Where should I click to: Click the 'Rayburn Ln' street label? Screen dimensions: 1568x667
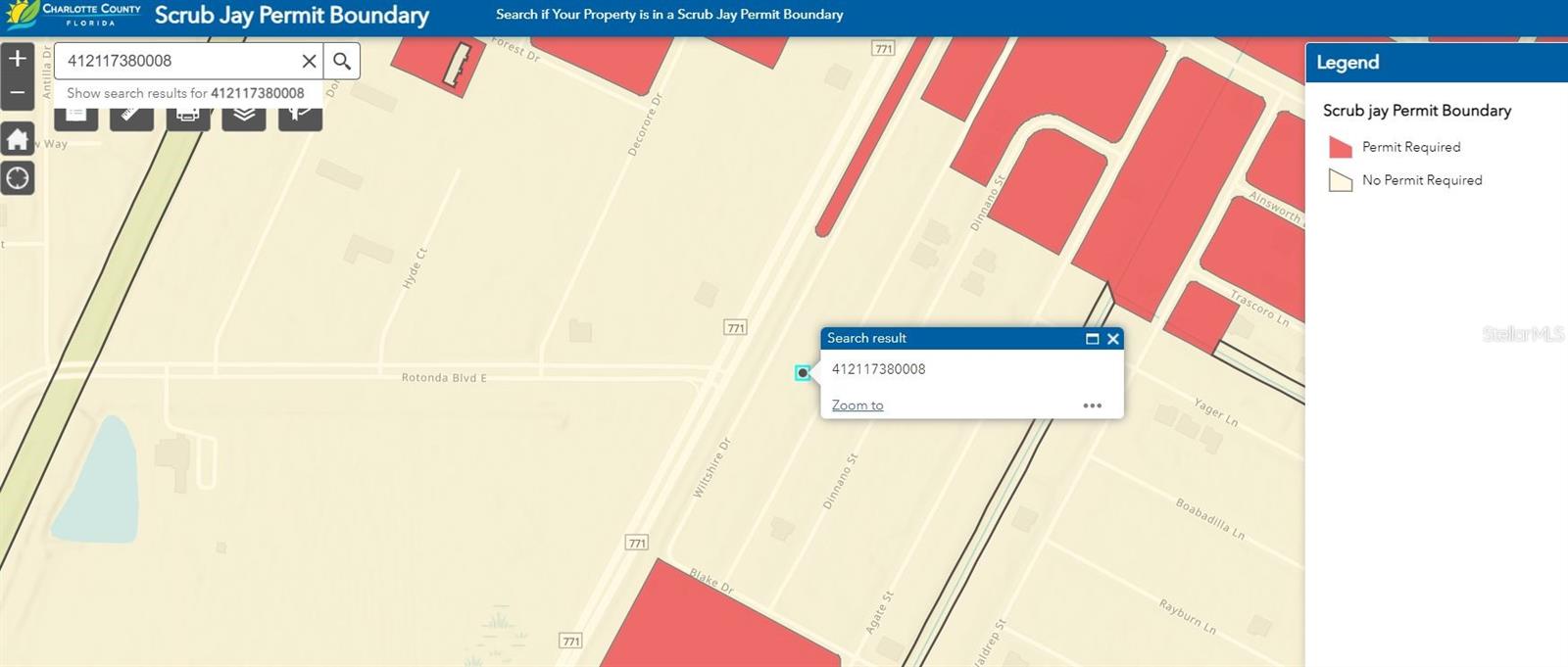pos(1188,616)
